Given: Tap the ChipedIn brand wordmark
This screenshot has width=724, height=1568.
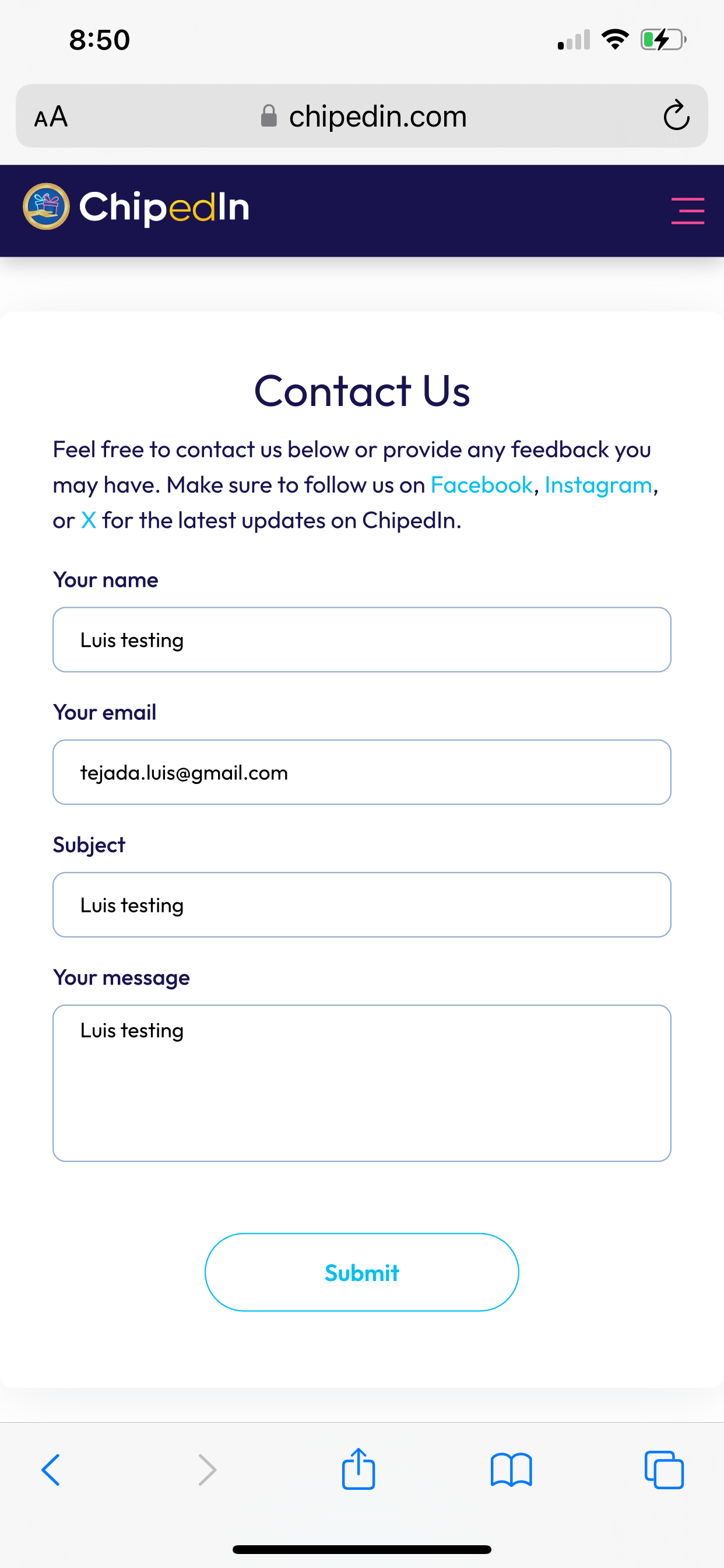Looking at the screenshot, I should coord(164,208).
